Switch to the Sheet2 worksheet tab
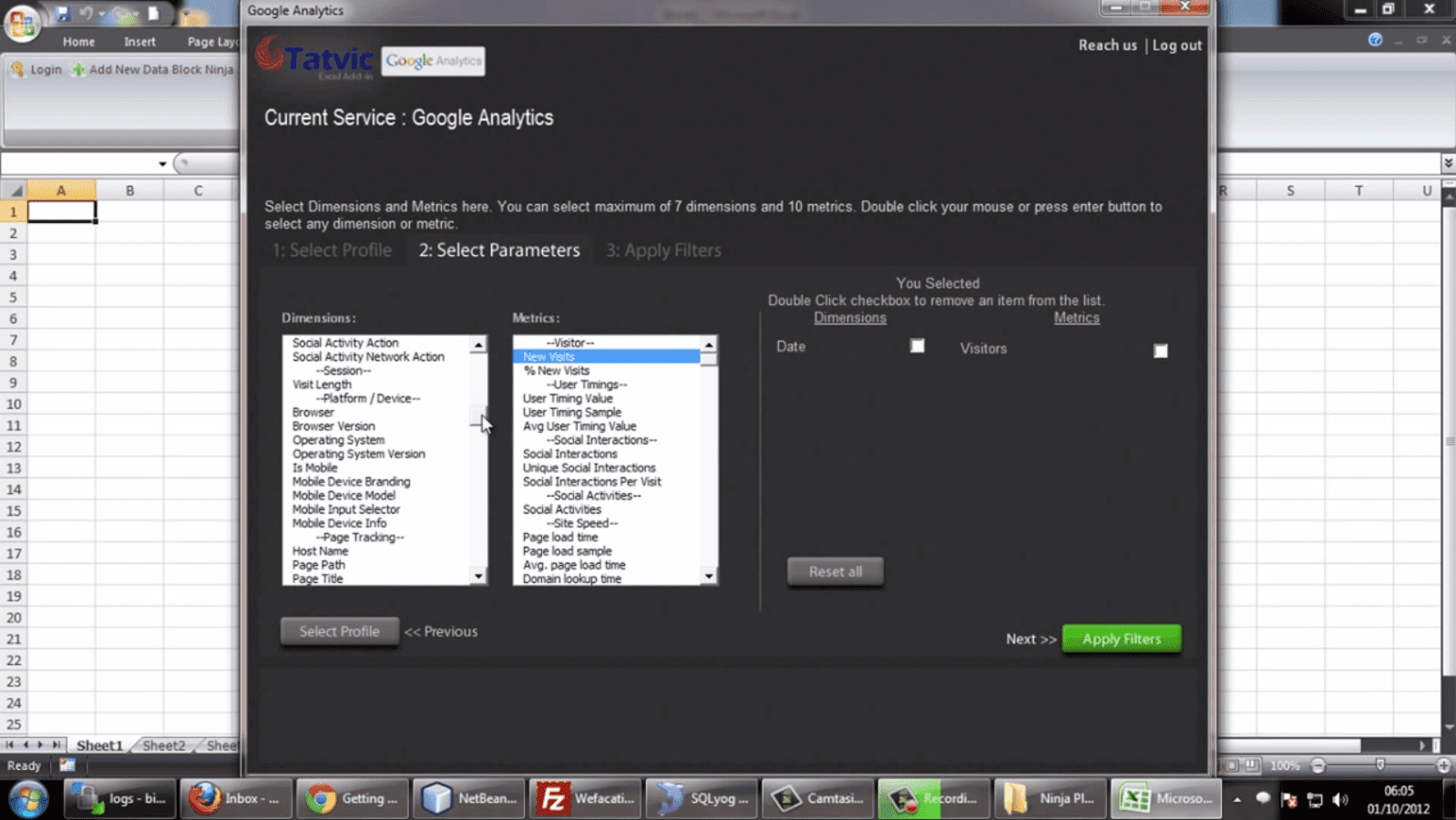The height and width of the screenshot is (820, 1456). tap(164, 745)
